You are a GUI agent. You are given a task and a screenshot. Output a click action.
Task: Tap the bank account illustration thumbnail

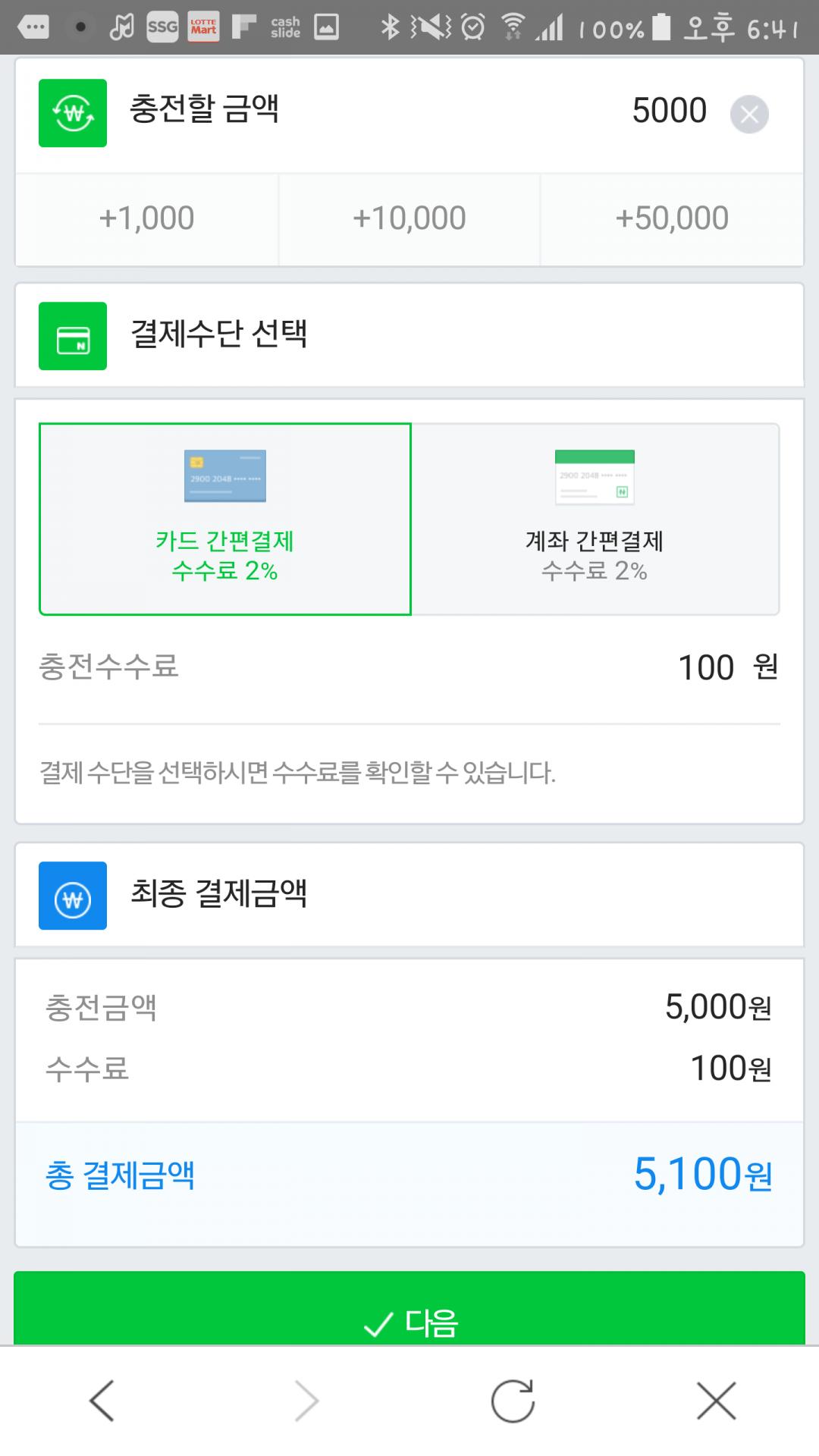(595, 477)
